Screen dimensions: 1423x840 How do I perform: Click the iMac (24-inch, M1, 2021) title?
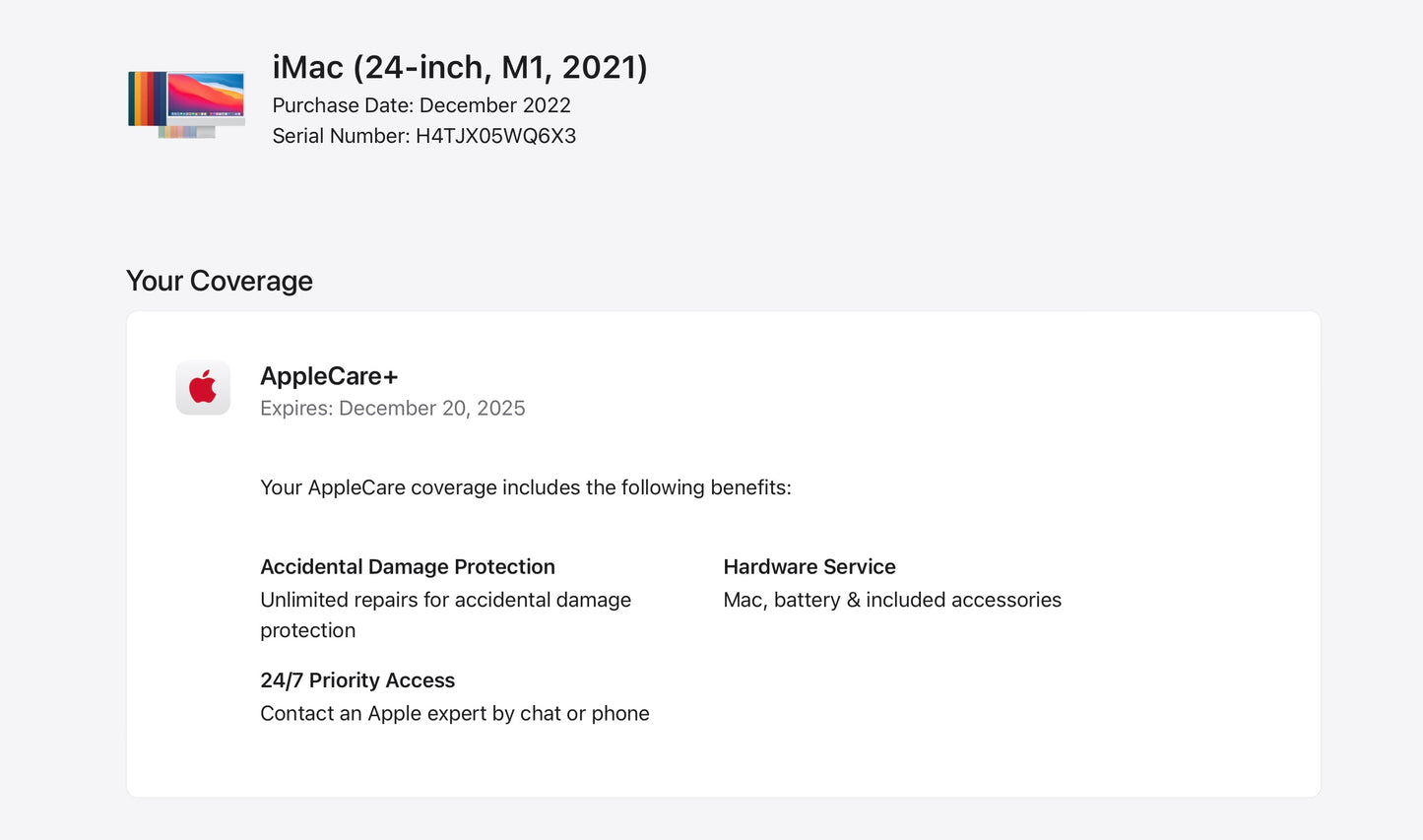(459, 67)
